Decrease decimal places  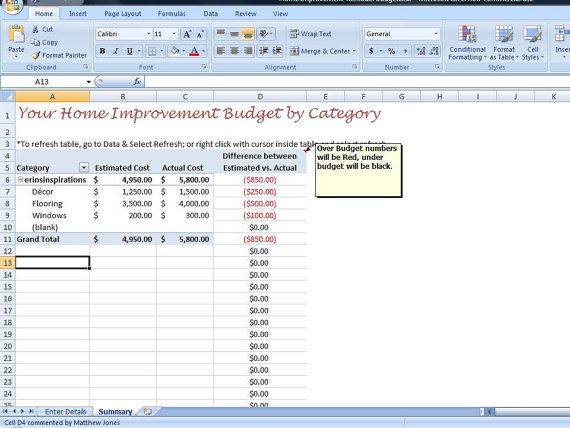pos(434,51)
